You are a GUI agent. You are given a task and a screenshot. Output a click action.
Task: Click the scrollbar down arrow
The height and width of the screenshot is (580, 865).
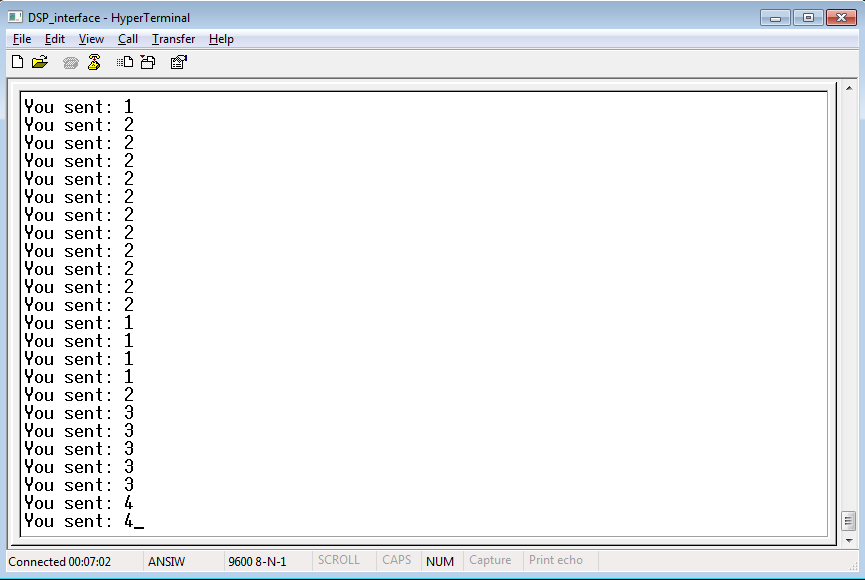(x=848, y=540)
